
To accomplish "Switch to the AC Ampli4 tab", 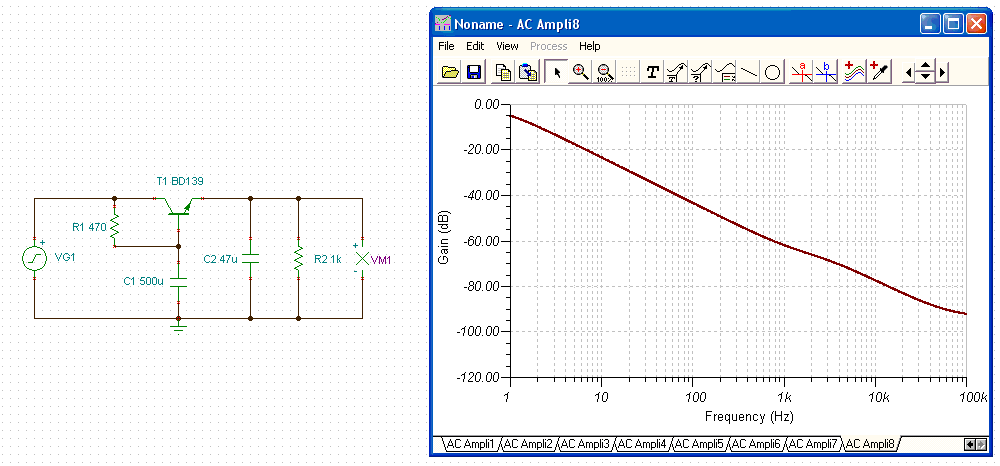I will [x=643, y=443].
